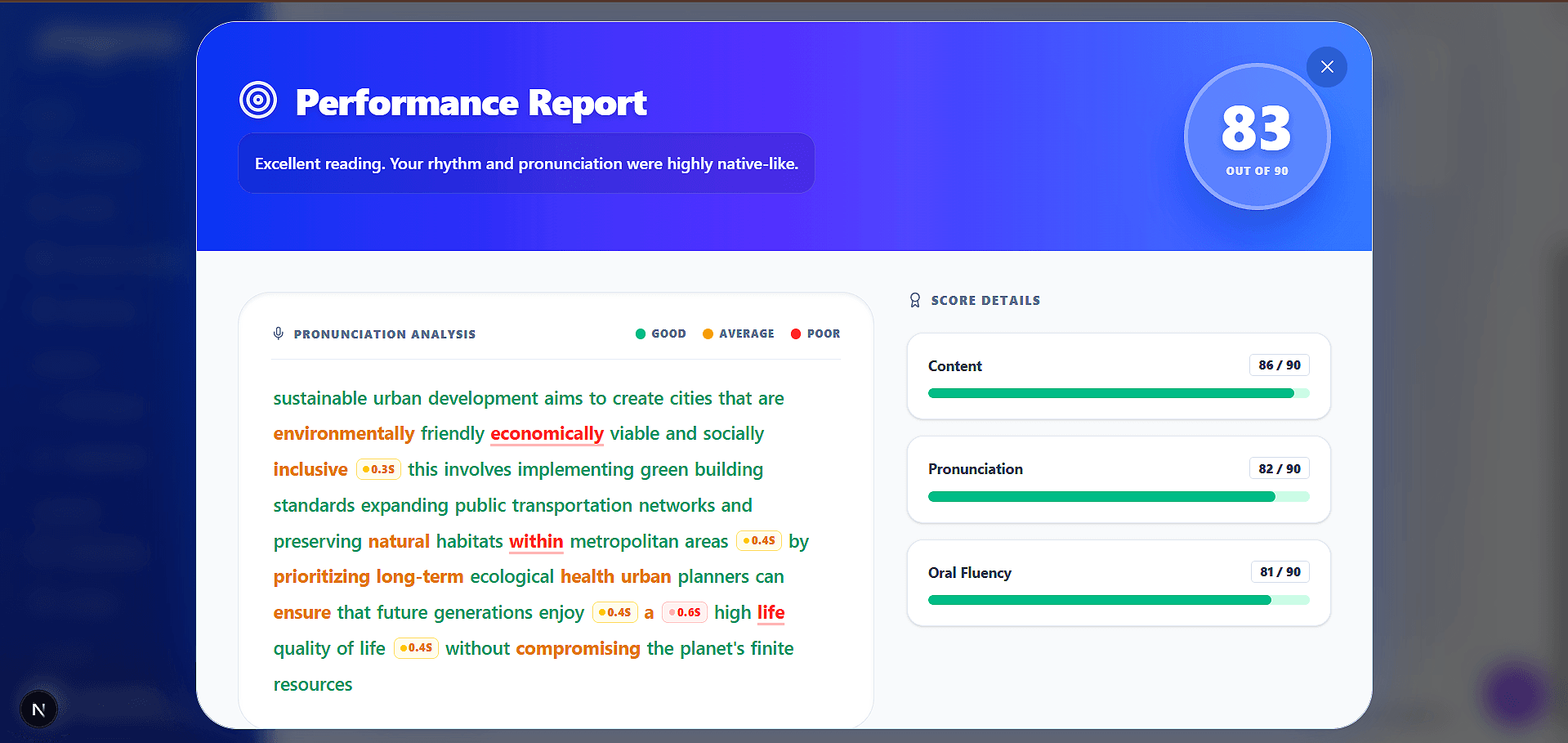Image resolution: width=1568 pixels, height=743 pixels.
Task: Select the poorly pronounced word 'economically'
Action: (547, 434)
